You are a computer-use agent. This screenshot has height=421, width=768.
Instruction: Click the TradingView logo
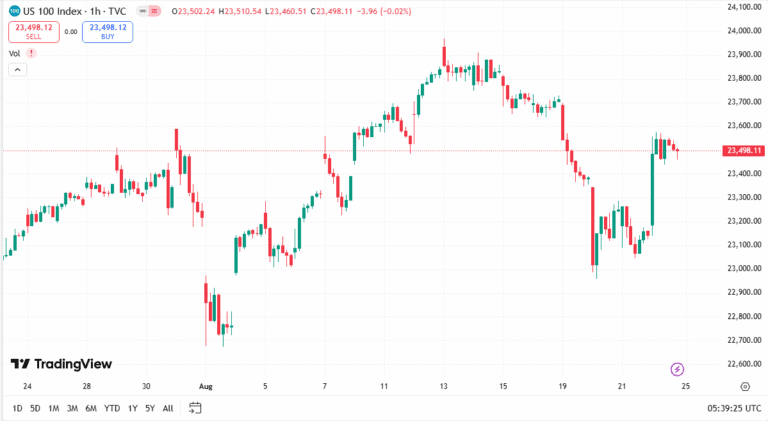coord(61,365)
